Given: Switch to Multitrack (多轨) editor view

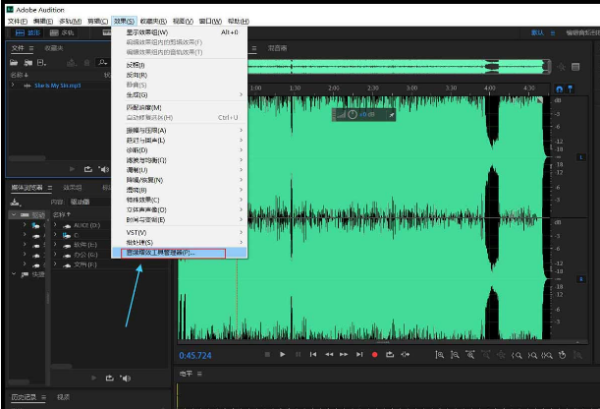Looking at the screenshot, I should (x=62, y=33).
